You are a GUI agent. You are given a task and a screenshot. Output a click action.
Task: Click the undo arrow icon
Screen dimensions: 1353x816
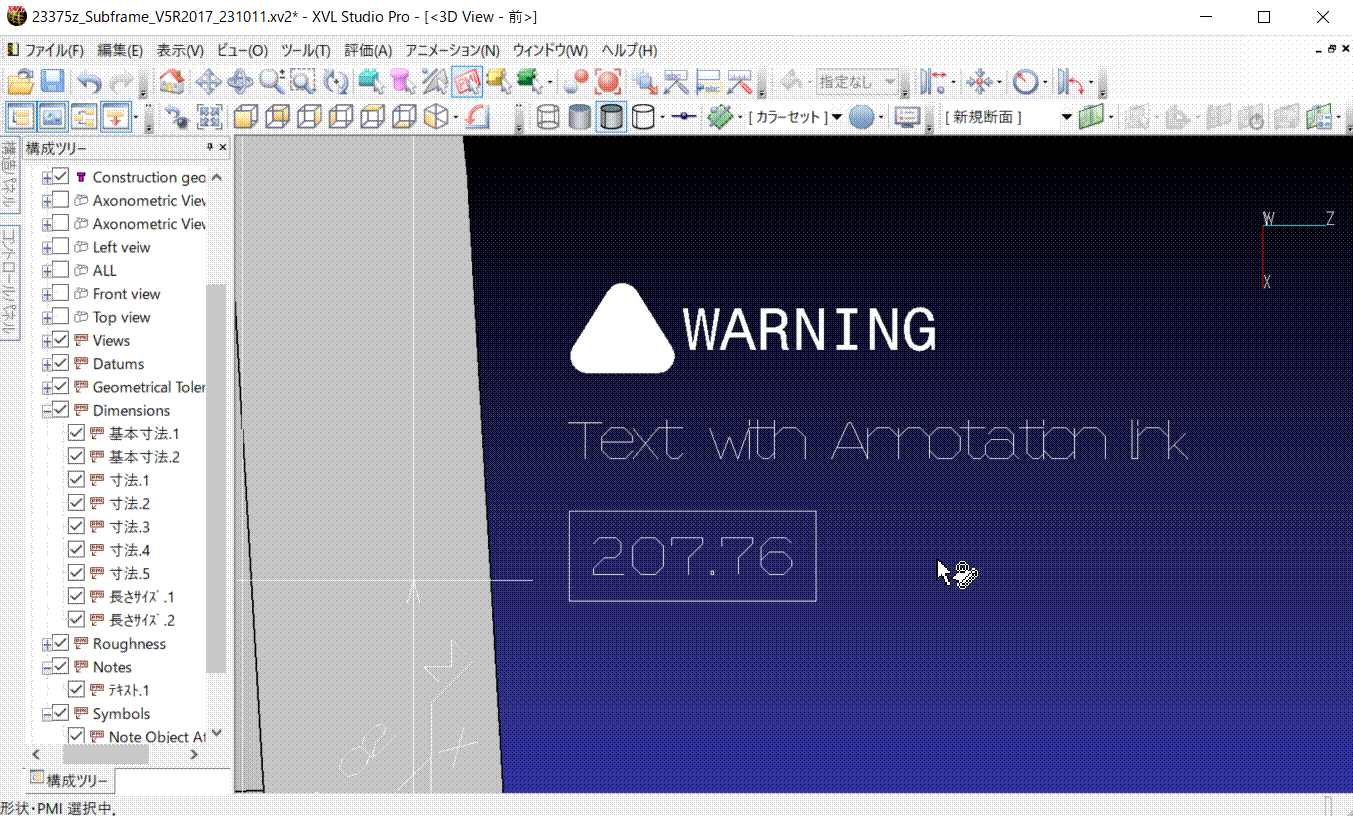click(90, 82)
